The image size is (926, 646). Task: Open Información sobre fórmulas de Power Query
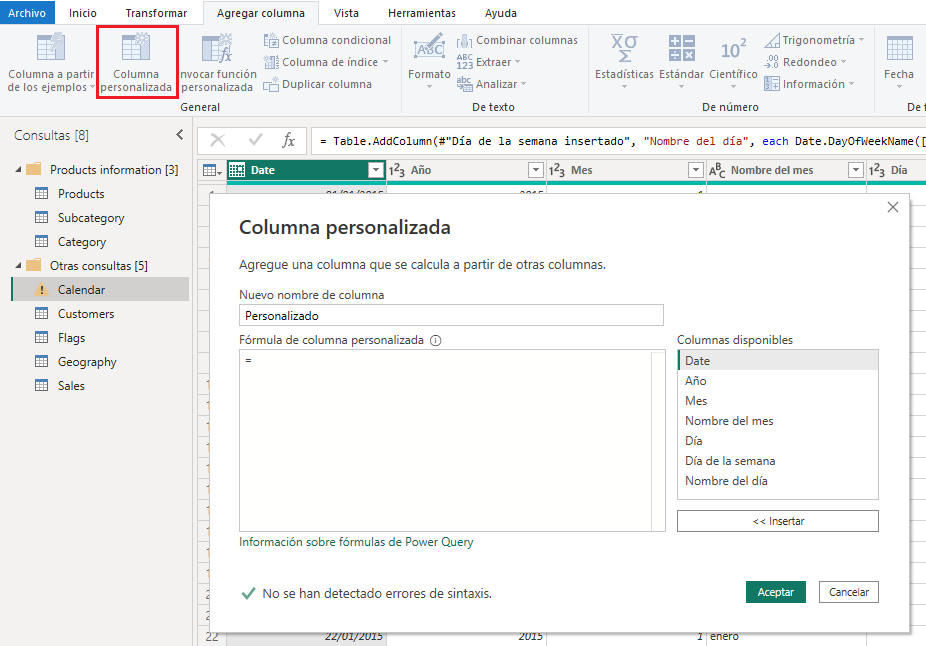tap(356, 542)
